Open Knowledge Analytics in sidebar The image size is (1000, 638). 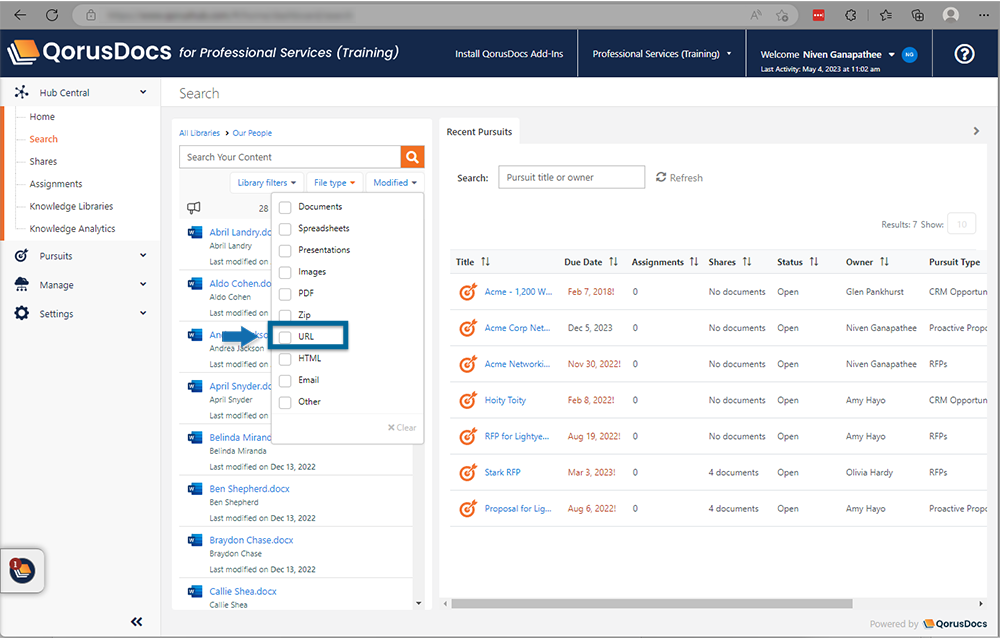pos(73,228)
